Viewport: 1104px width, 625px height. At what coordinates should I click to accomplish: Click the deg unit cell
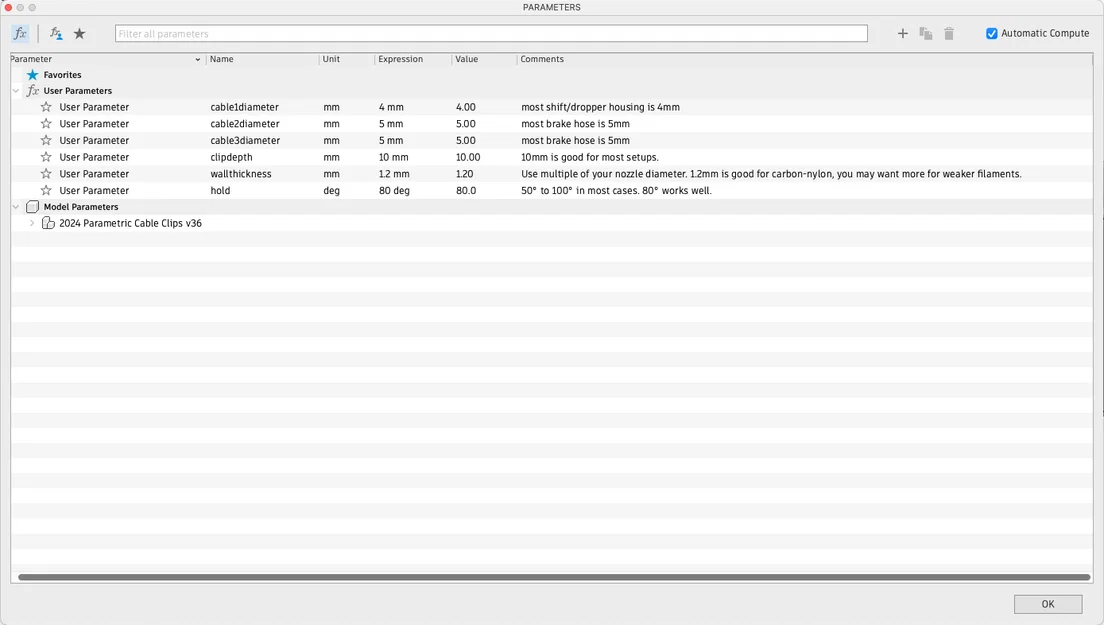(x=332, y=190)
